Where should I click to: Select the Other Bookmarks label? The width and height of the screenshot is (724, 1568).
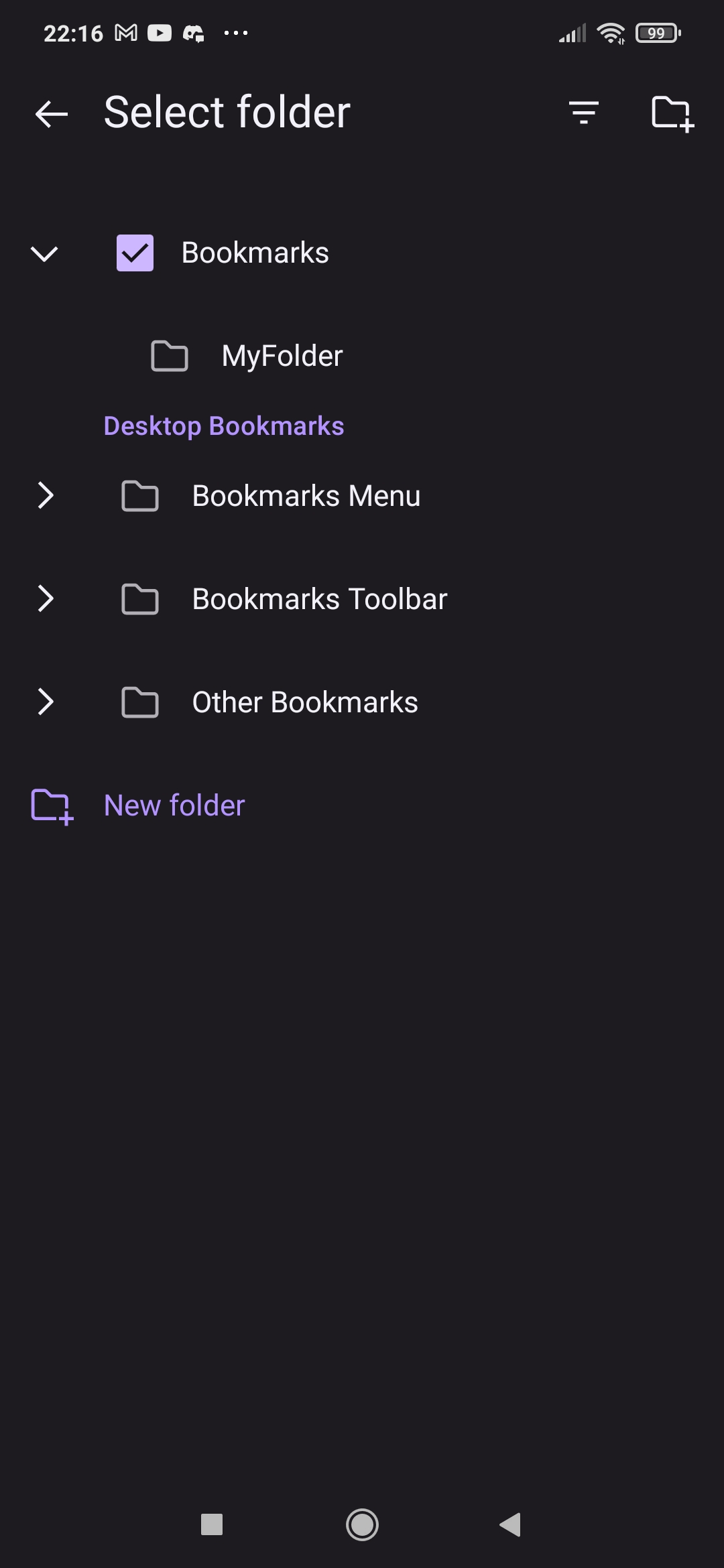(x=305, y=702)
